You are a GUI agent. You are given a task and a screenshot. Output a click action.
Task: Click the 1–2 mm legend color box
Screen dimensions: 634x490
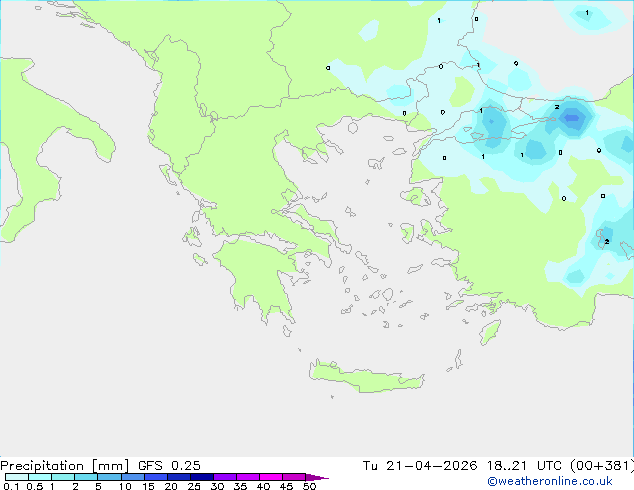click(63, 477)
